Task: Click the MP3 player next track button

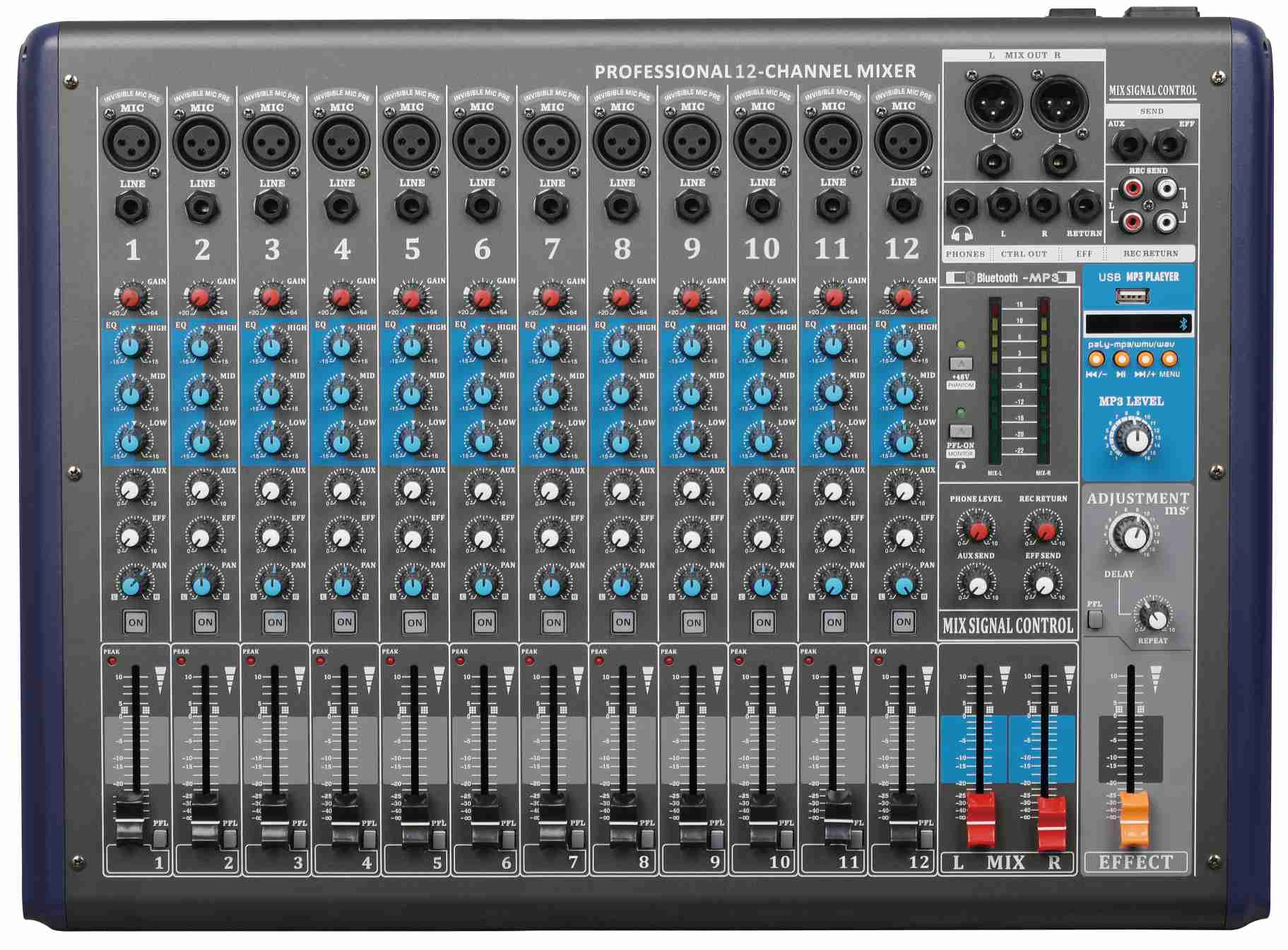Action: 1145,359
